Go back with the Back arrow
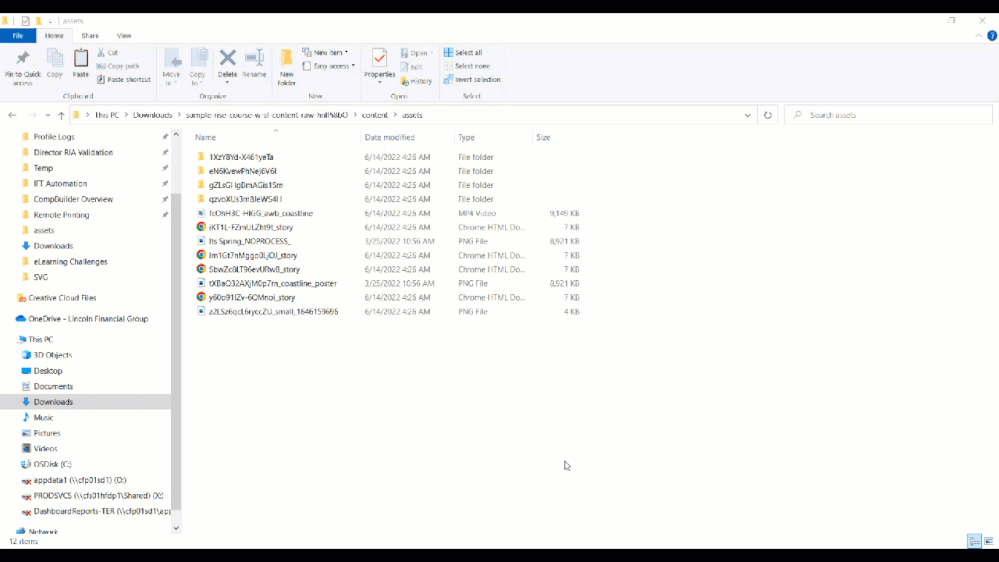The height and width of the screenshot is (562, 999). [x=13, y=115]
